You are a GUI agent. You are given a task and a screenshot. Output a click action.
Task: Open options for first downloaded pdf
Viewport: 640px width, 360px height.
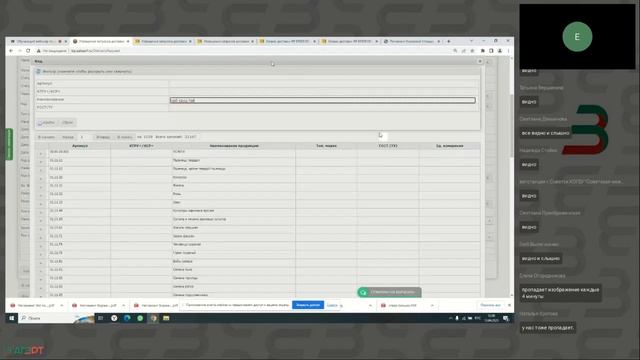tap(62, 305)
